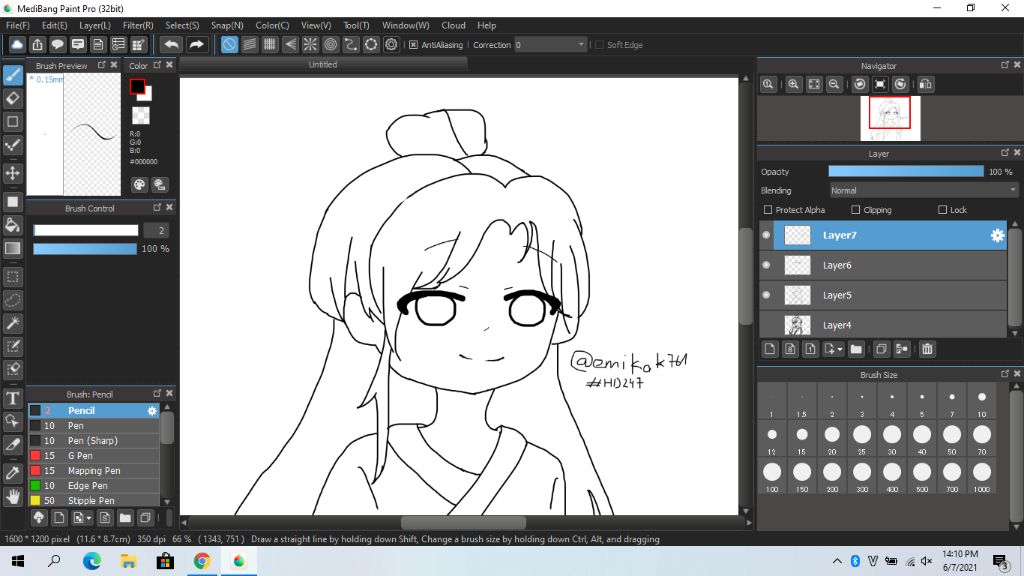Select the Gradient tool
Viewport: 1024px width, 576px height.
click(12, 248)
